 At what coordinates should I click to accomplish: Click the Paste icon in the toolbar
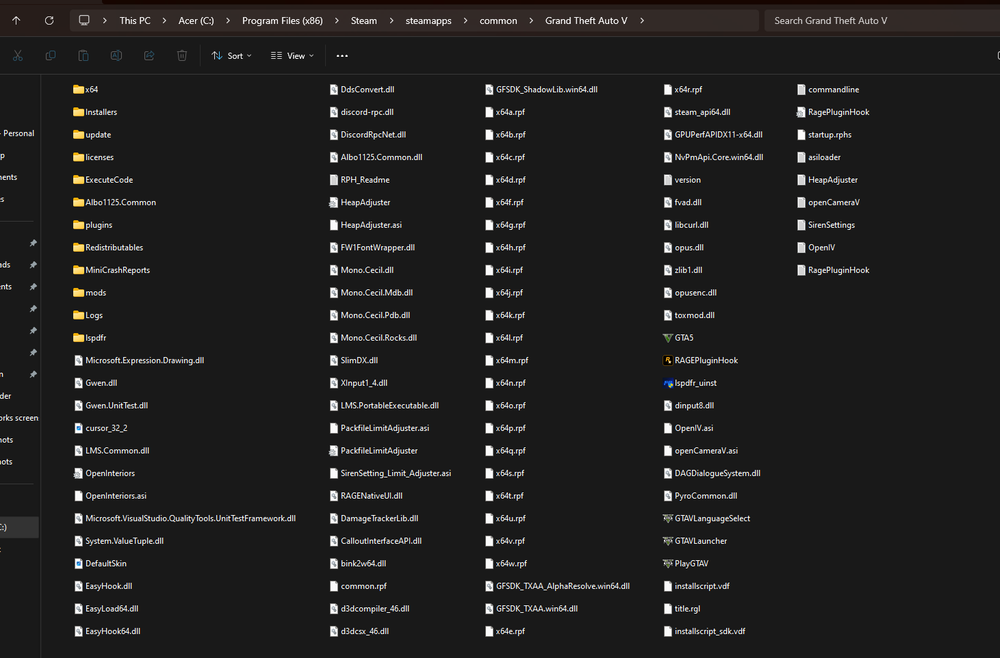point(83,56)
